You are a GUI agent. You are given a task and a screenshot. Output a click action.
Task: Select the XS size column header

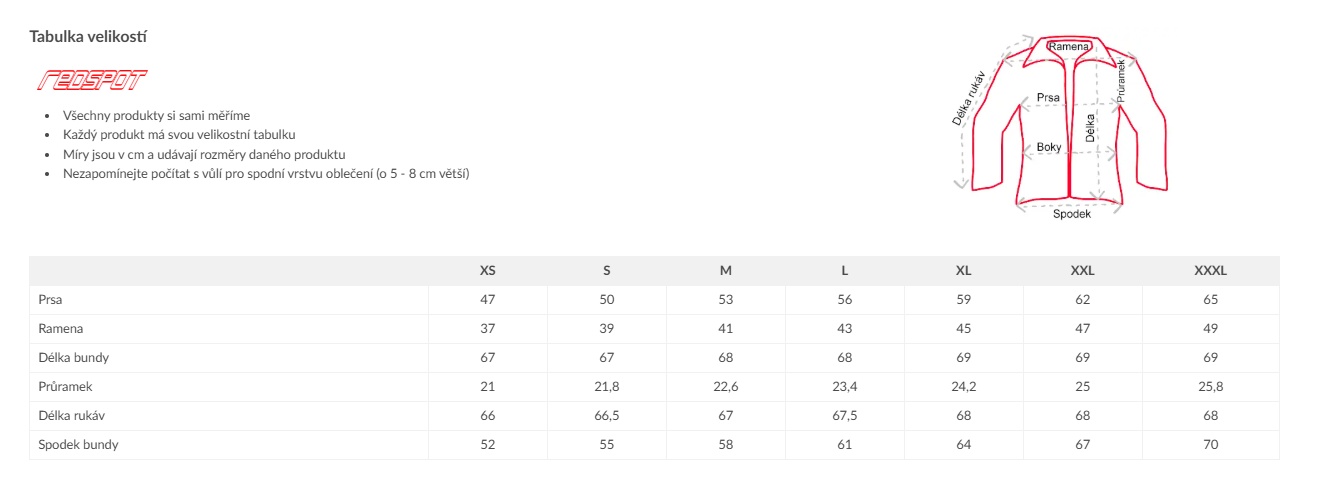[x=488, y=271]
